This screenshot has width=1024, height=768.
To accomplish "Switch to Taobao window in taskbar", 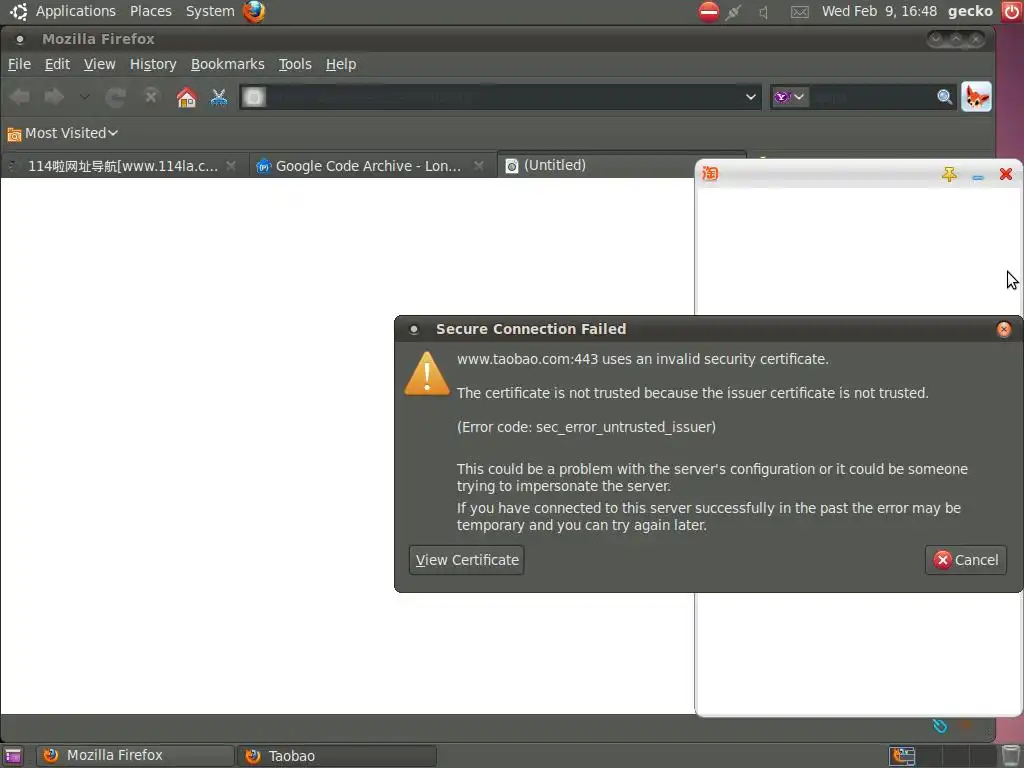I will pyautogui.click(x=338, y=756).
